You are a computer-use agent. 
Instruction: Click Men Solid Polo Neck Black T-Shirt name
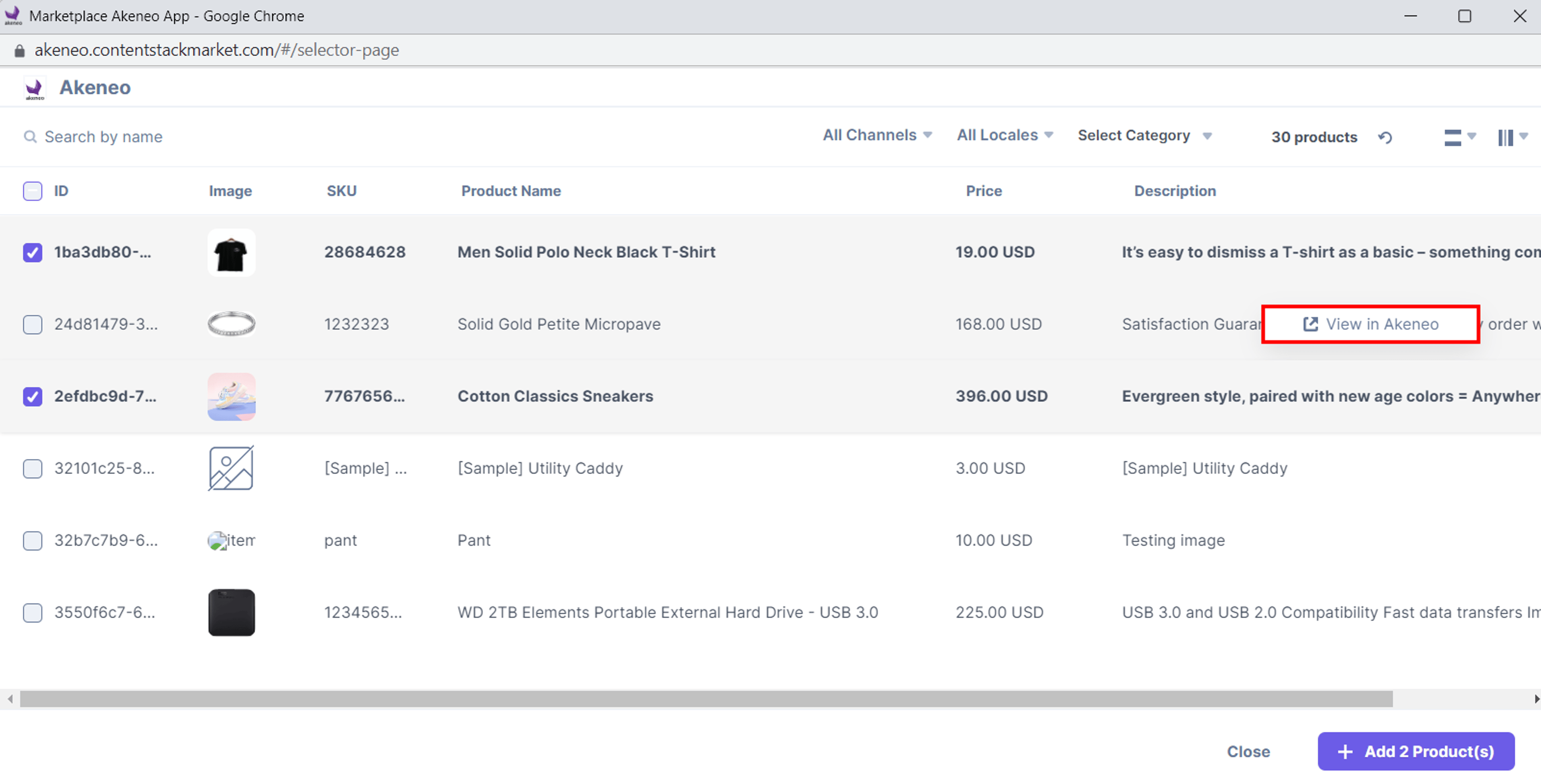(x=586, y=252)
